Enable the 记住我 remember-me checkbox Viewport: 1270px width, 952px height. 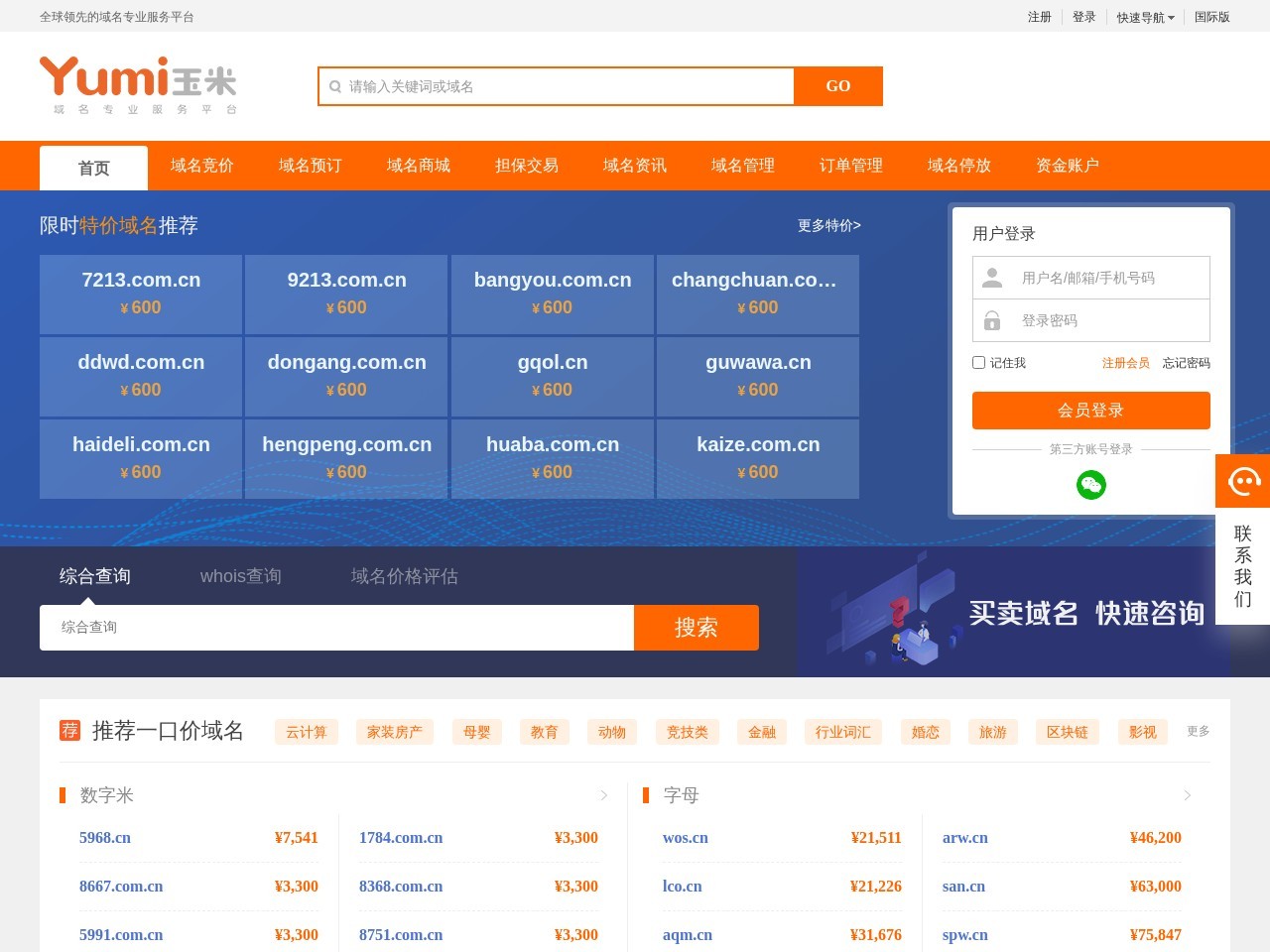(978, 362)
